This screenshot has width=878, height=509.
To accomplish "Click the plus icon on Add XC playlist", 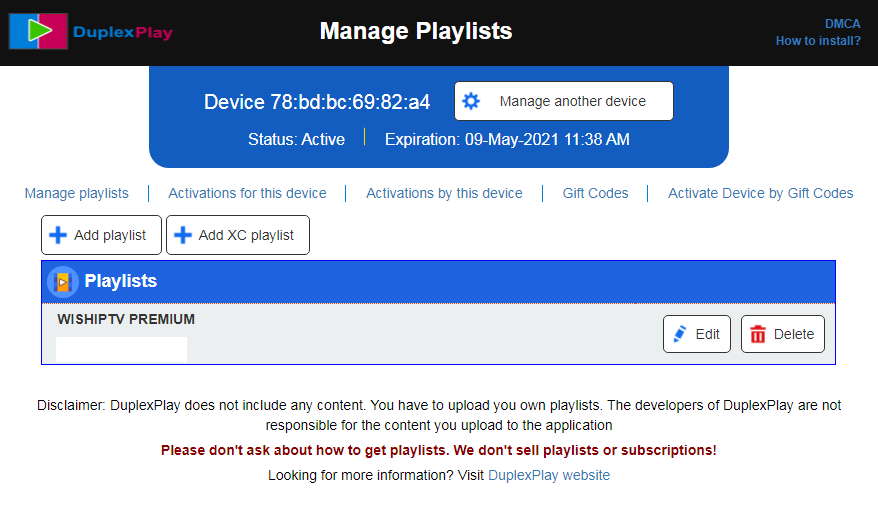I will (x=183, y=235).
